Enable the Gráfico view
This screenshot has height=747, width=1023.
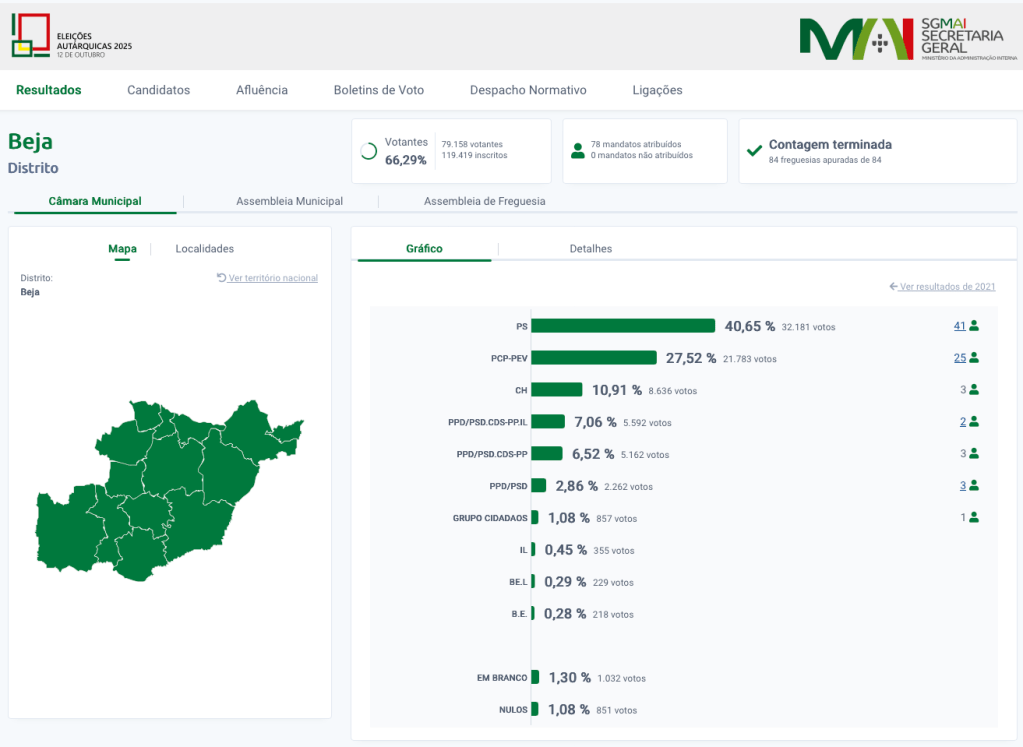(x=423, y=248)
